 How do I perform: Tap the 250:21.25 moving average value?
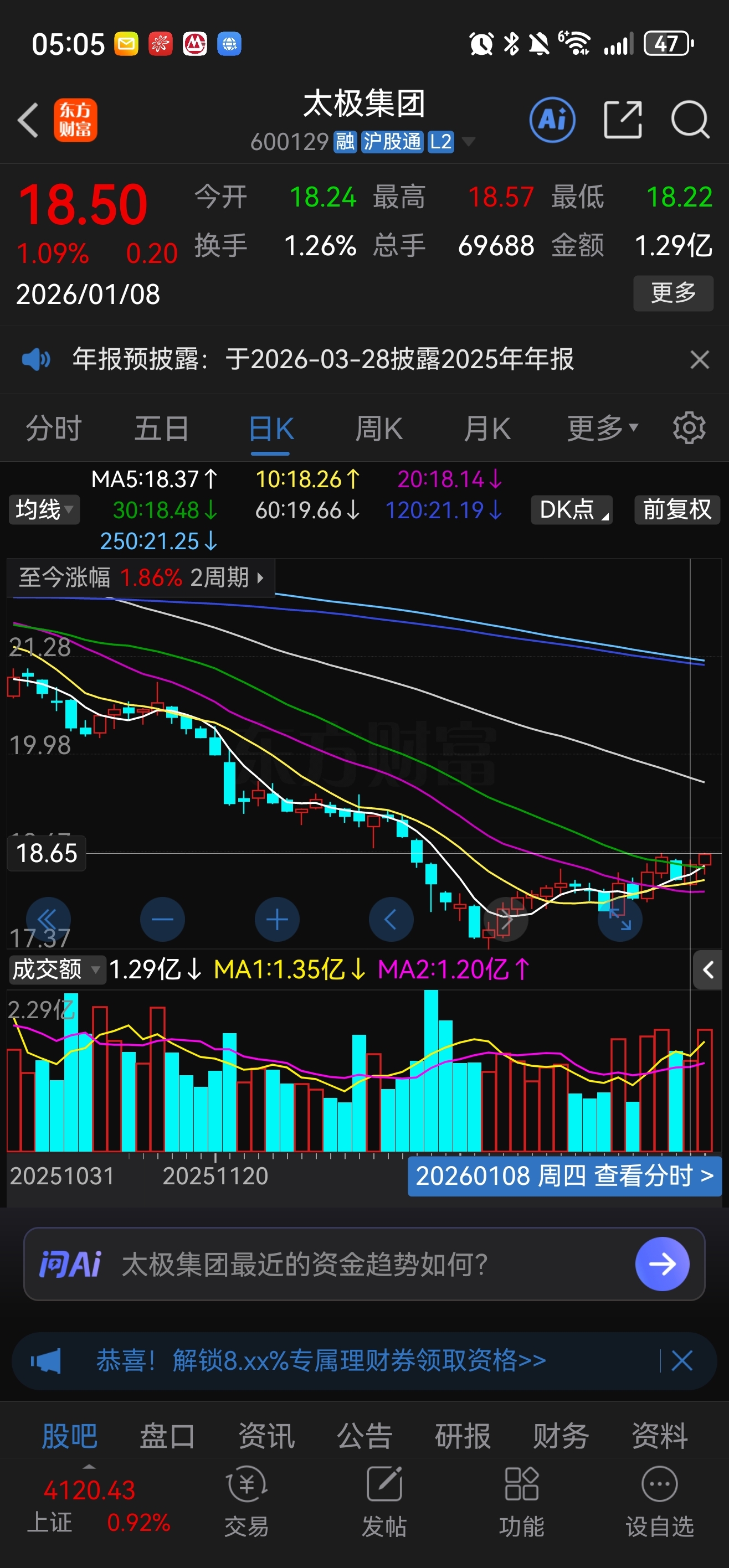(158, 540)
